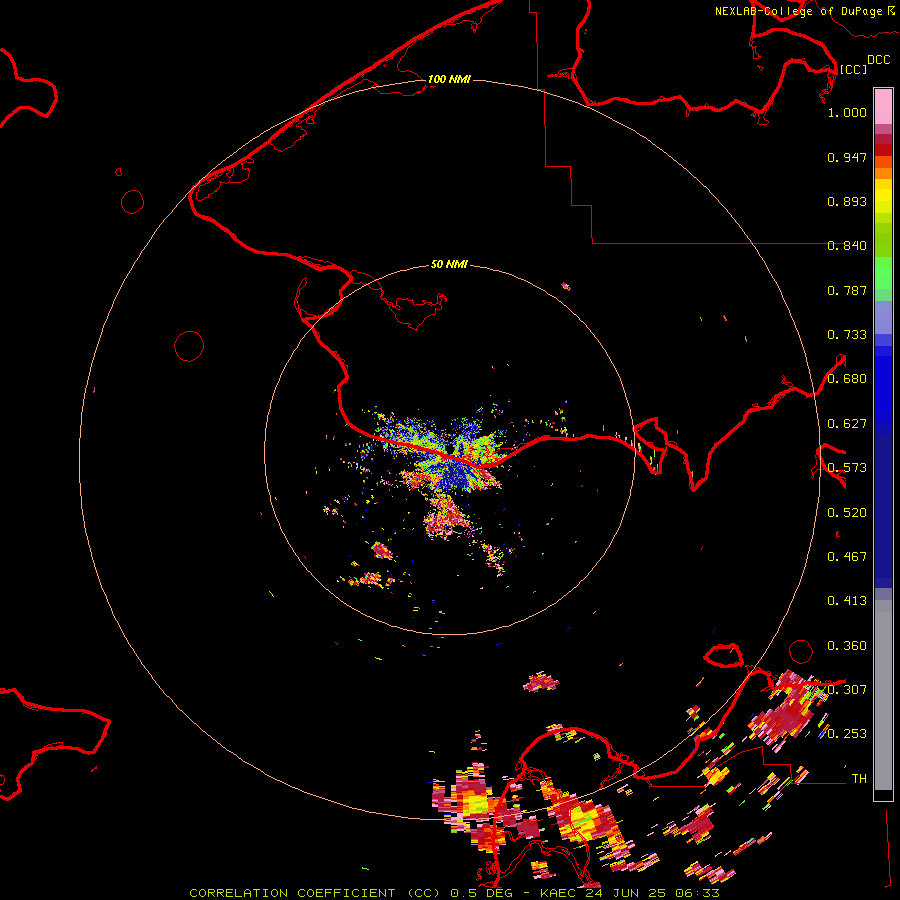Pick the light pink top color bar segment
Image resolution: width=900 pixels, height=900 pixels.
coord(883,107)
